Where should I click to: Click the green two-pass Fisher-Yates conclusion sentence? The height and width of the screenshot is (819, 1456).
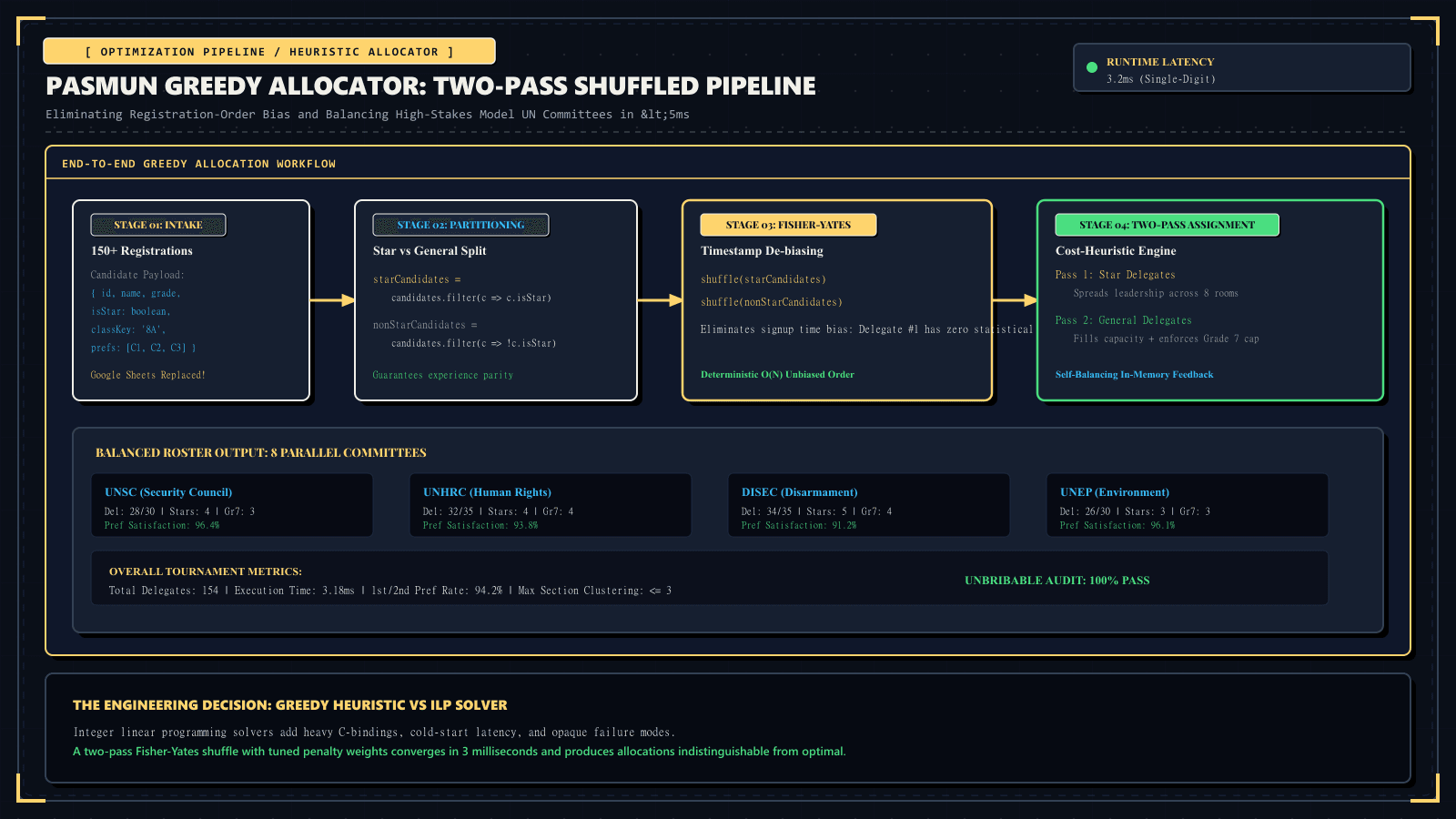[x=460, y=752]
